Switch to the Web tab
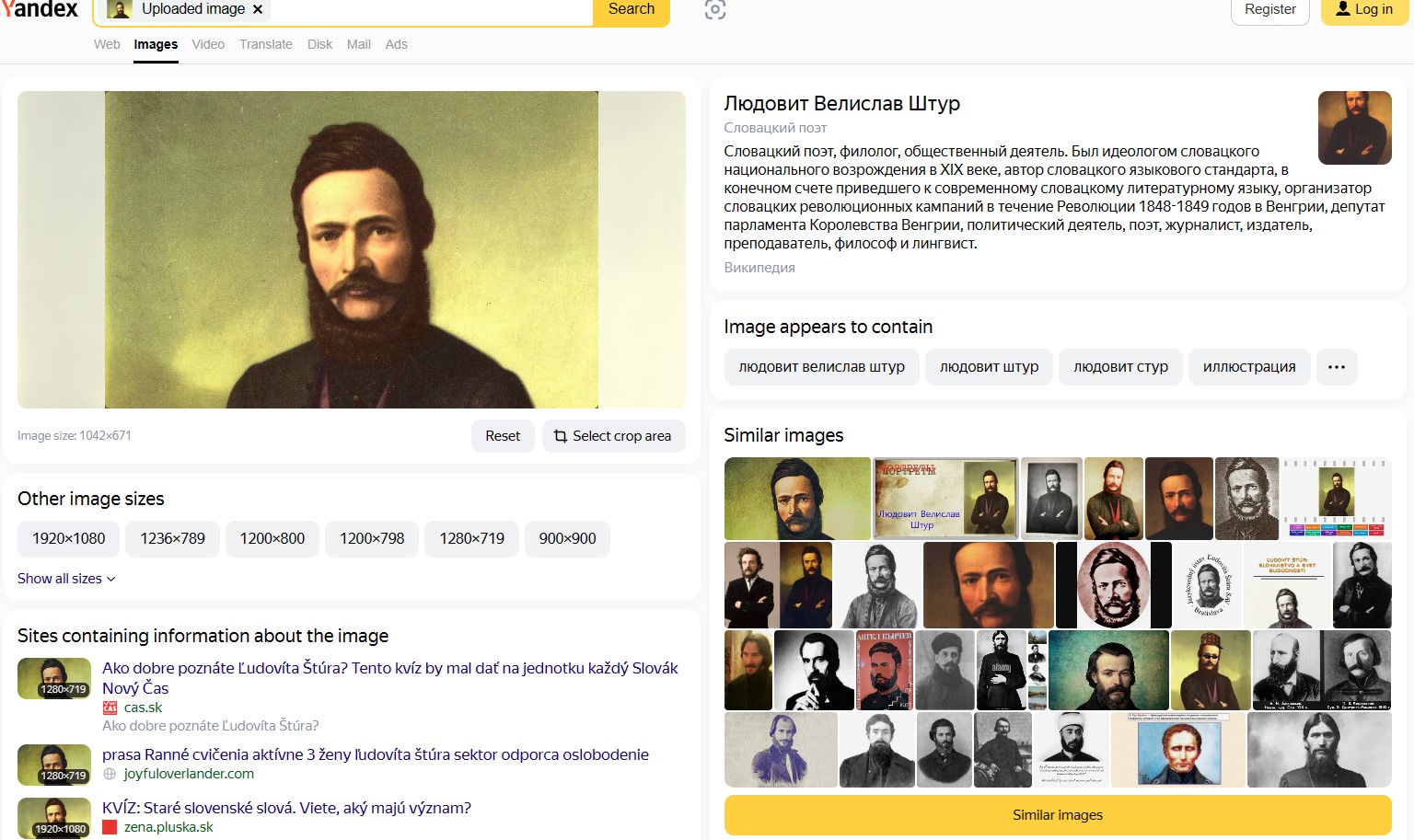The height and width of the screenshot is (840, 1414). (x=107, y=44)
